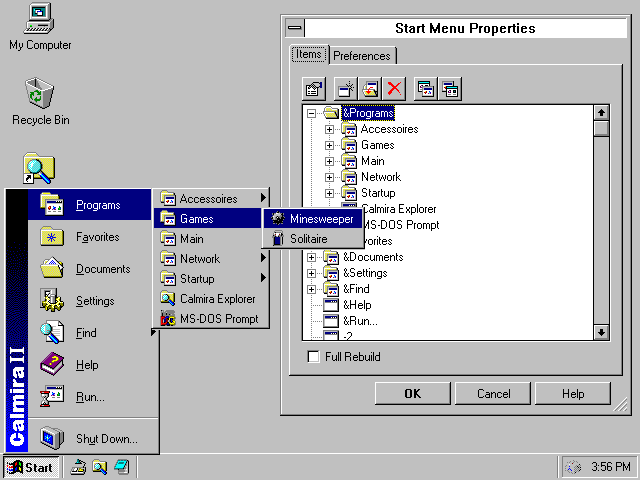This screenshot has height=480, width=640.
Task: Click the Help button in the dialog
Action: coord(573,393)
